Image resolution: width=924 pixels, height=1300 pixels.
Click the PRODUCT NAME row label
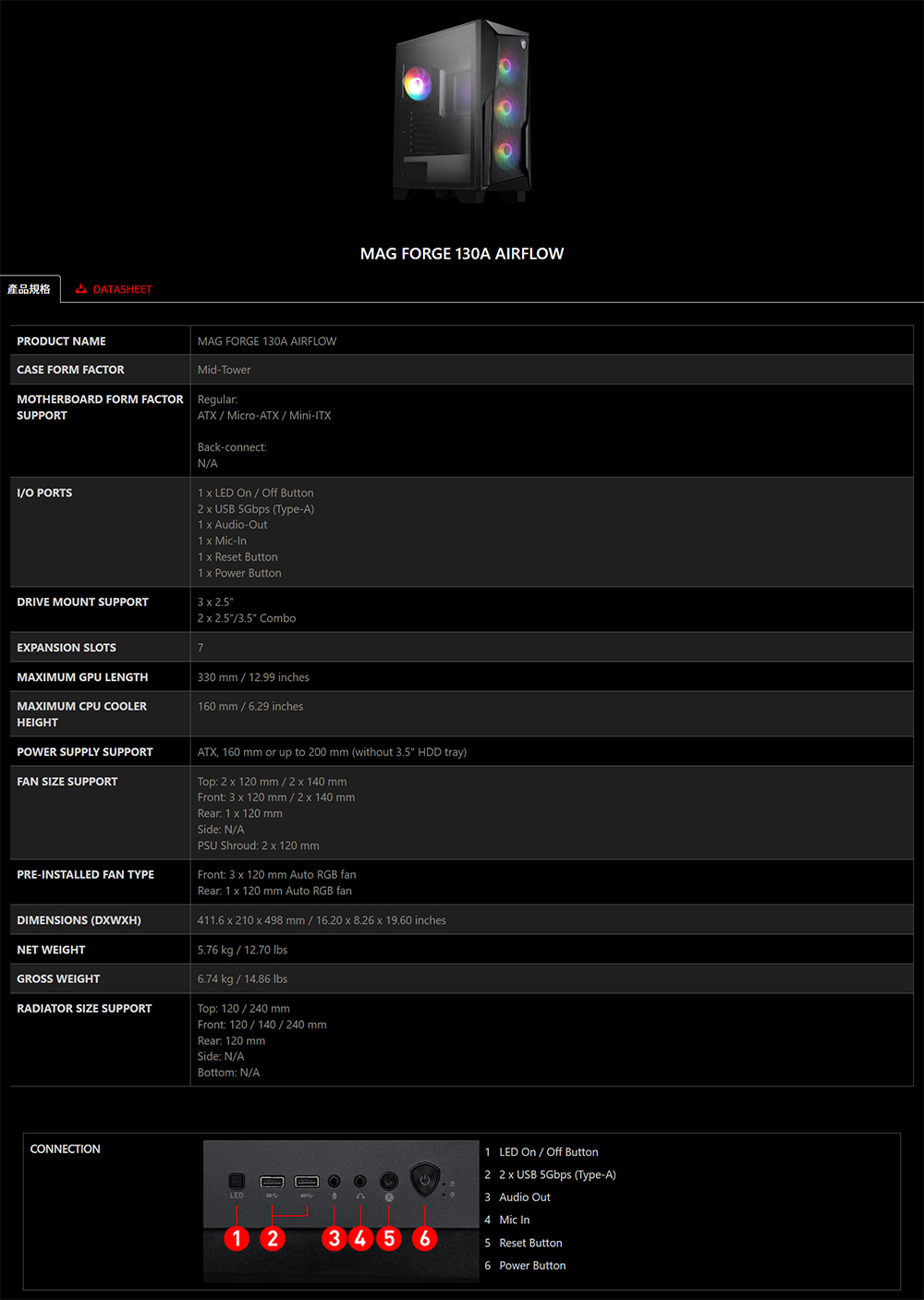pyautogui.click(x=61, y=341)
